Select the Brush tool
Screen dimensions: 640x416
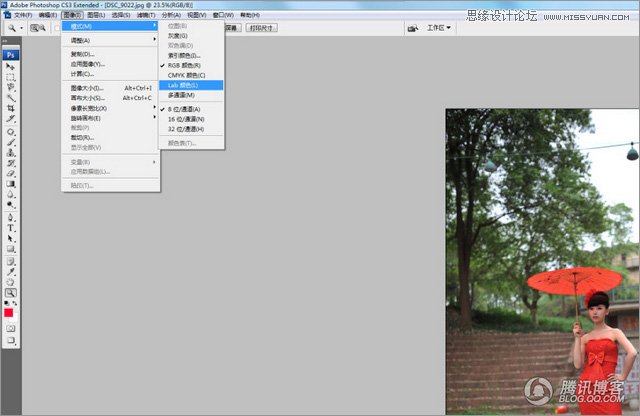coord(11,142)
